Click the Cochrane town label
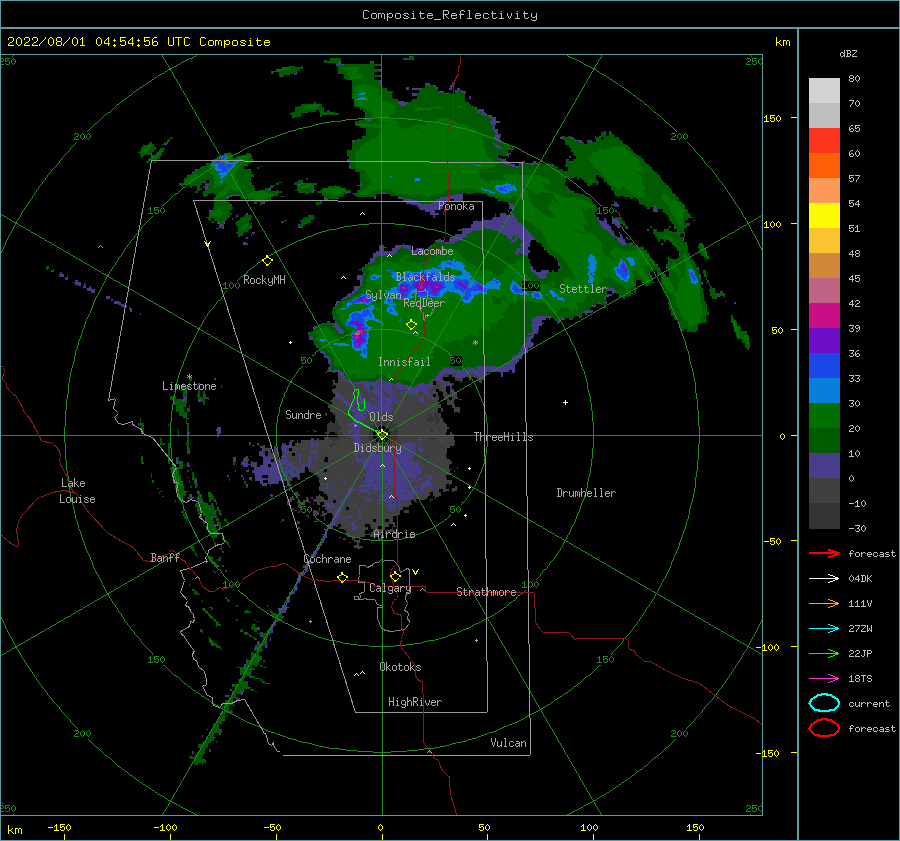 click(x=327, y=559)
